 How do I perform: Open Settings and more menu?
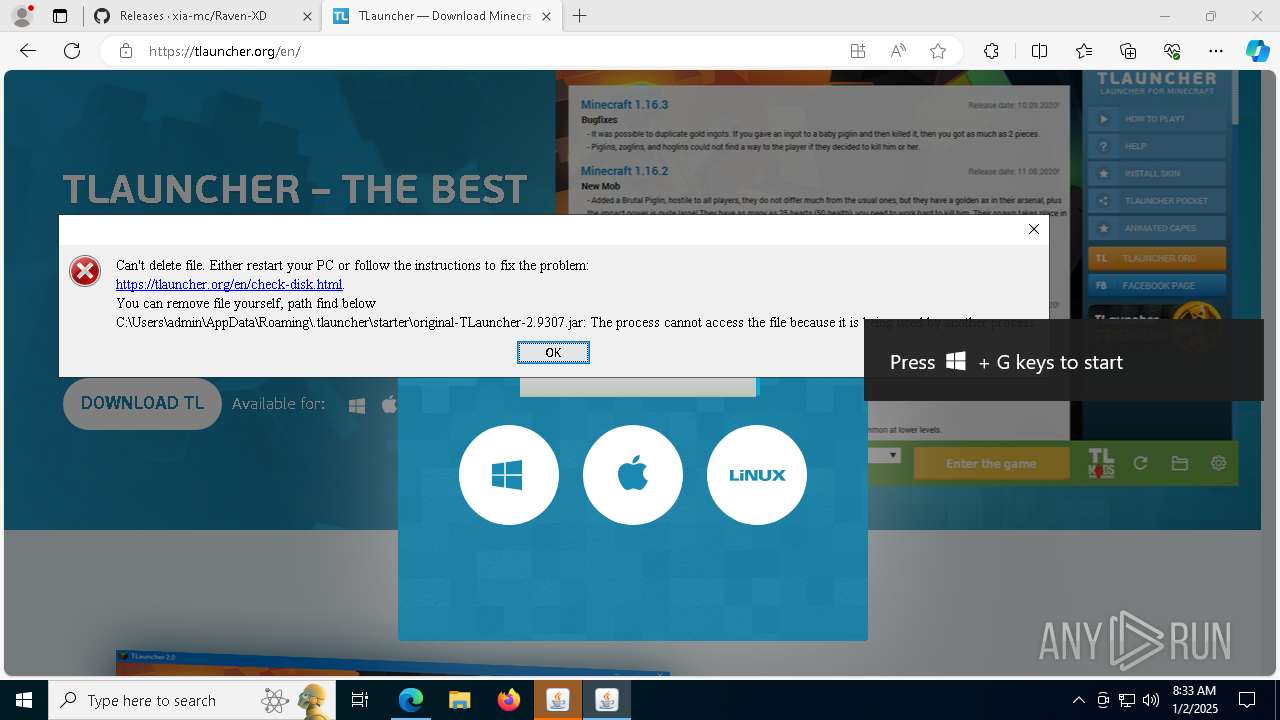1216,51
